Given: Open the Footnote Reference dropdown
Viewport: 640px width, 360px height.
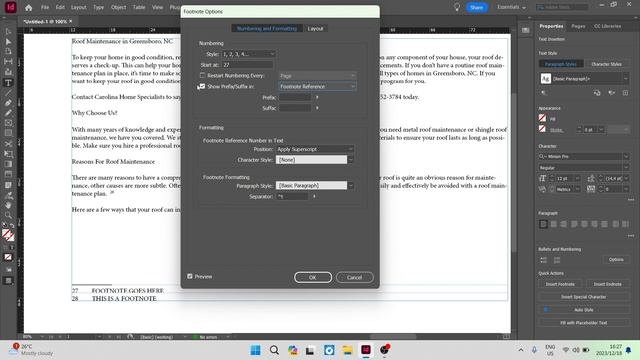Looking at the screenshot, I should click(317, 87).
